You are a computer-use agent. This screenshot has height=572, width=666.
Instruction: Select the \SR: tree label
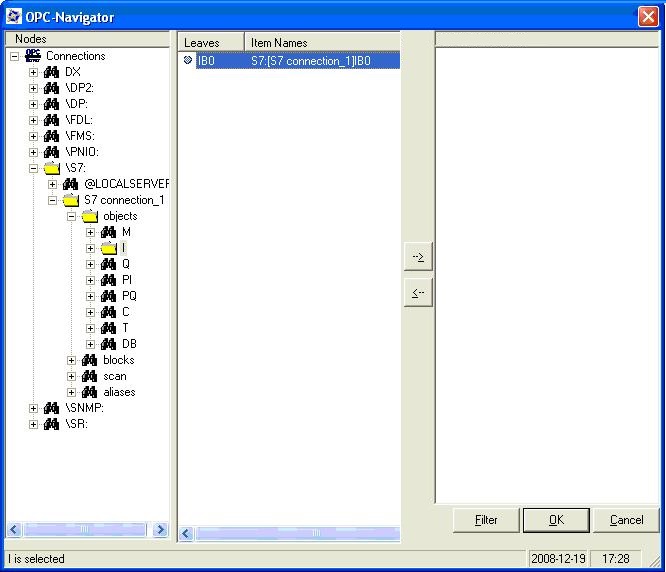[76, 424]
